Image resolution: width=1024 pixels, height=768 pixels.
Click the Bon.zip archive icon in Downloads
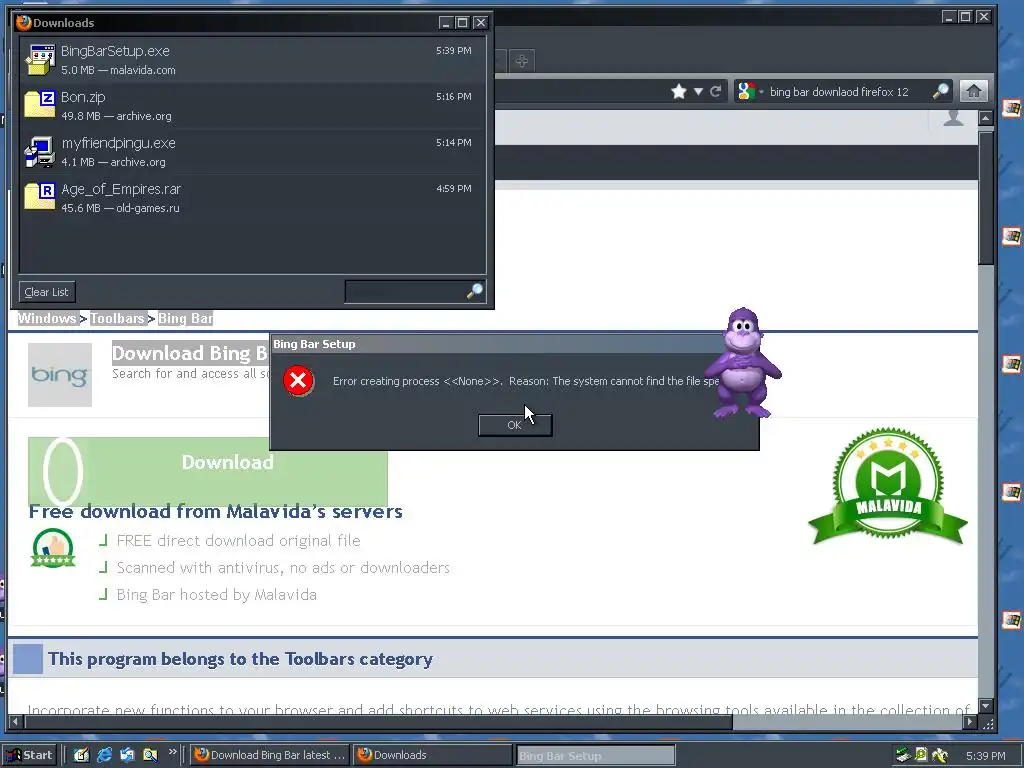(x=40, y=104)
